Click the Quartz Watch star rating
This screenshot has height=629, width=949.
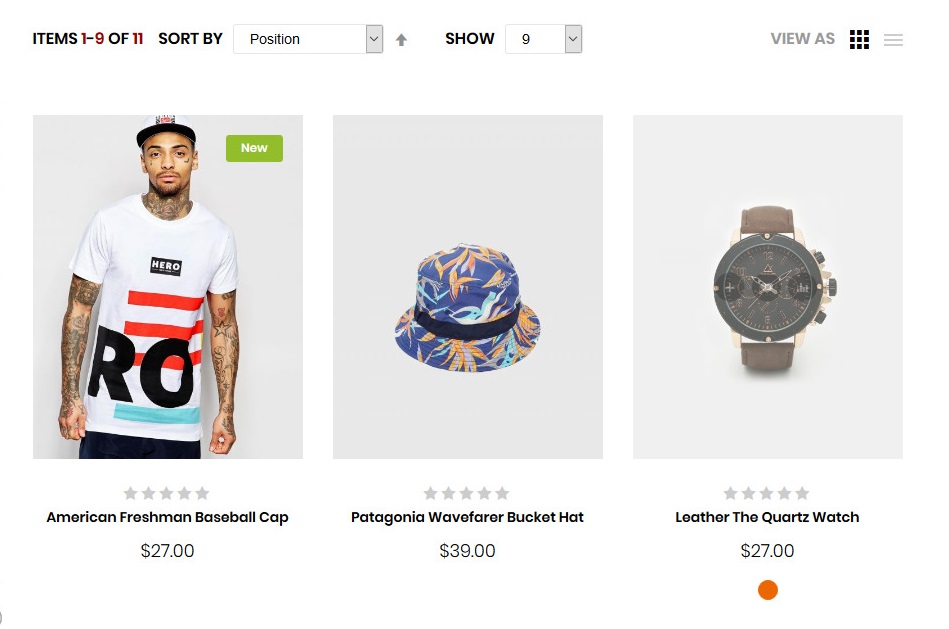tap(766, 493)
